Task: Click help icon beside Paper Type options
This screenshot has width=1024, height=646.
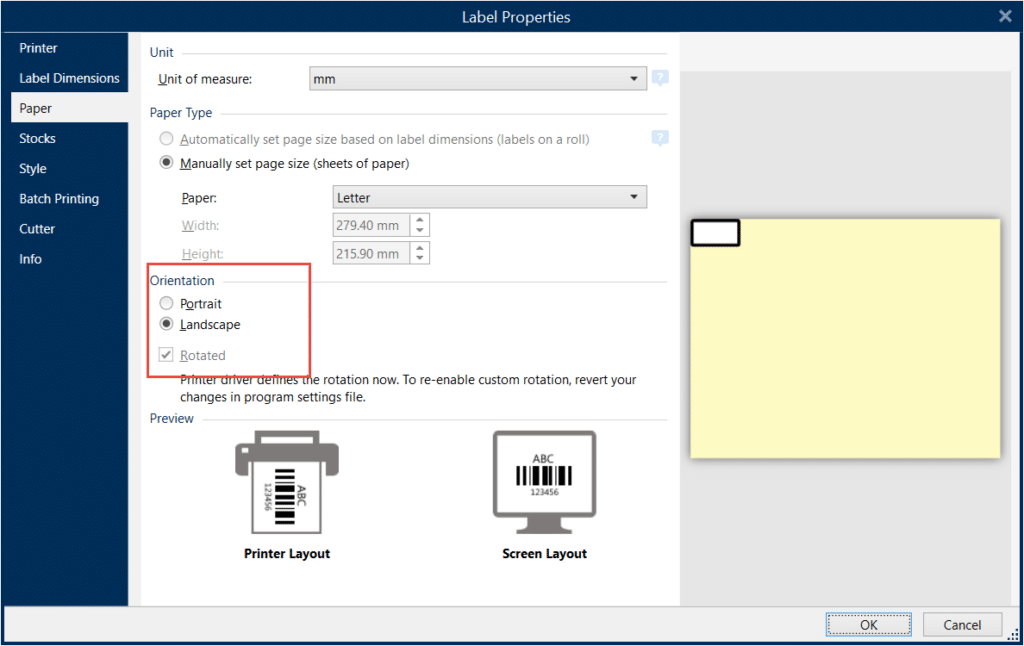Action: (x=660, y=138)
